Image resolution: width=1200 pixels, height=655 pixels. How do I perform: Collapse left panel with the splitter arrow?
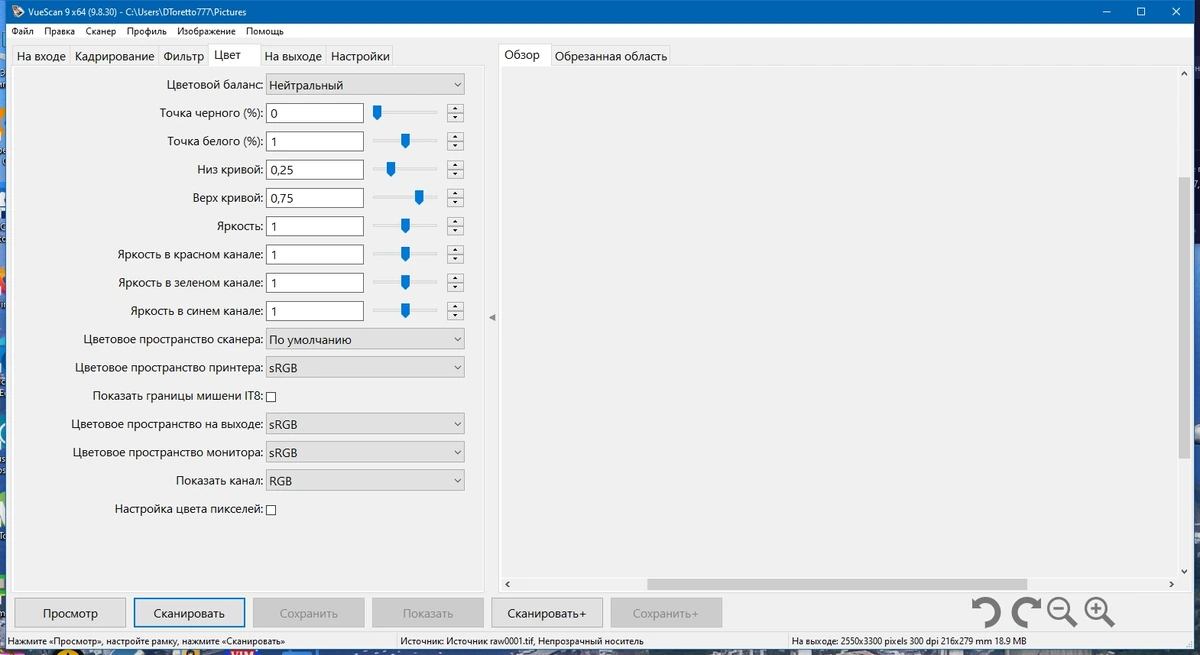pyautogui.click(x=492, y=317)
